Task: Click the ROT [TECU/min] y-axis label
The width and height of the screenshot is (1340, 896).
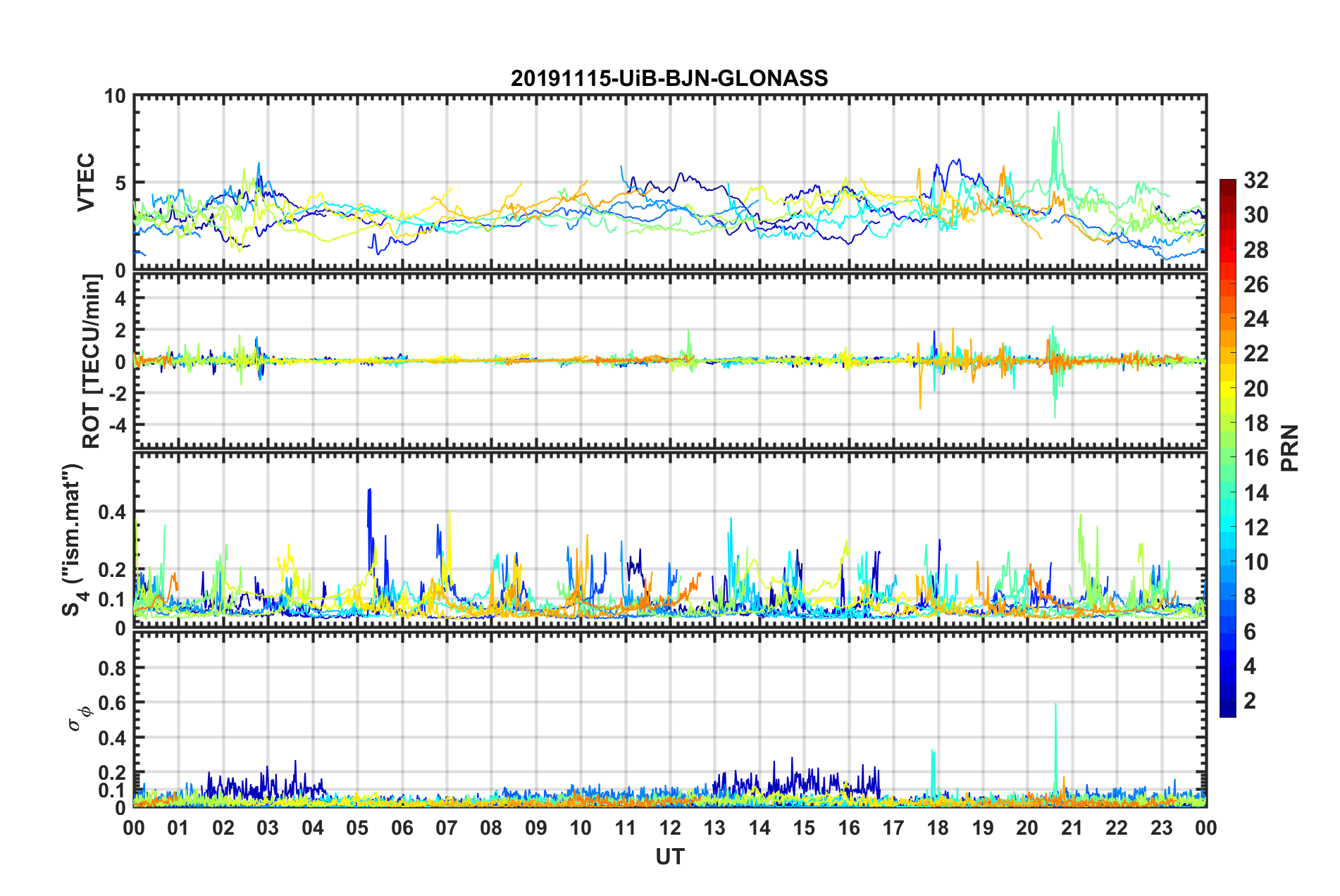Action: [92, 361]
